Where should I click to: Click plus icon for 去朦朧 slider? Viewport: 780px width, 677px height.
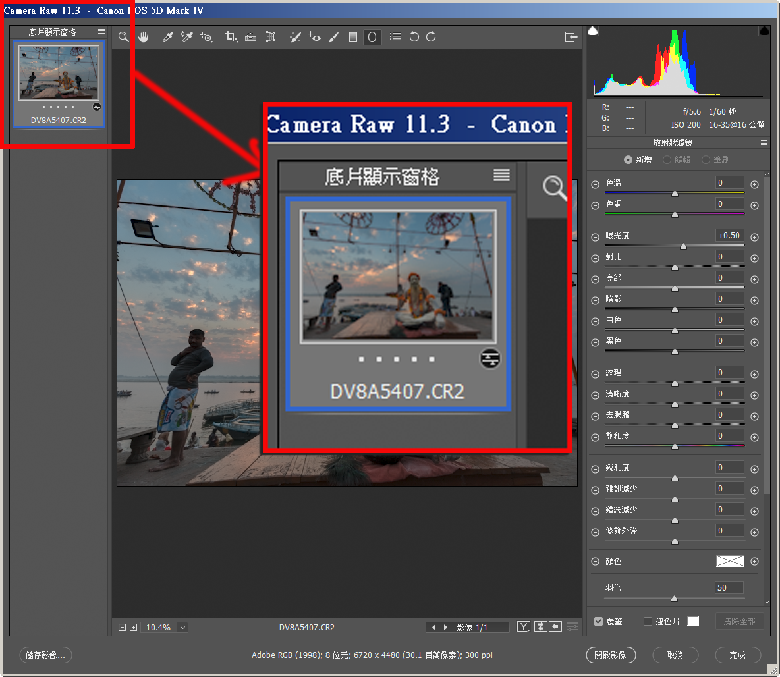755,416
